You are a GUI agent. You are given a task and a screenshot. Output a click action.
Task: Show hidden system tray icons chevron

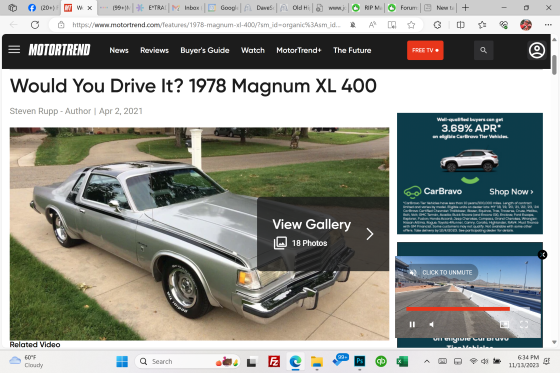click(426, 362)
